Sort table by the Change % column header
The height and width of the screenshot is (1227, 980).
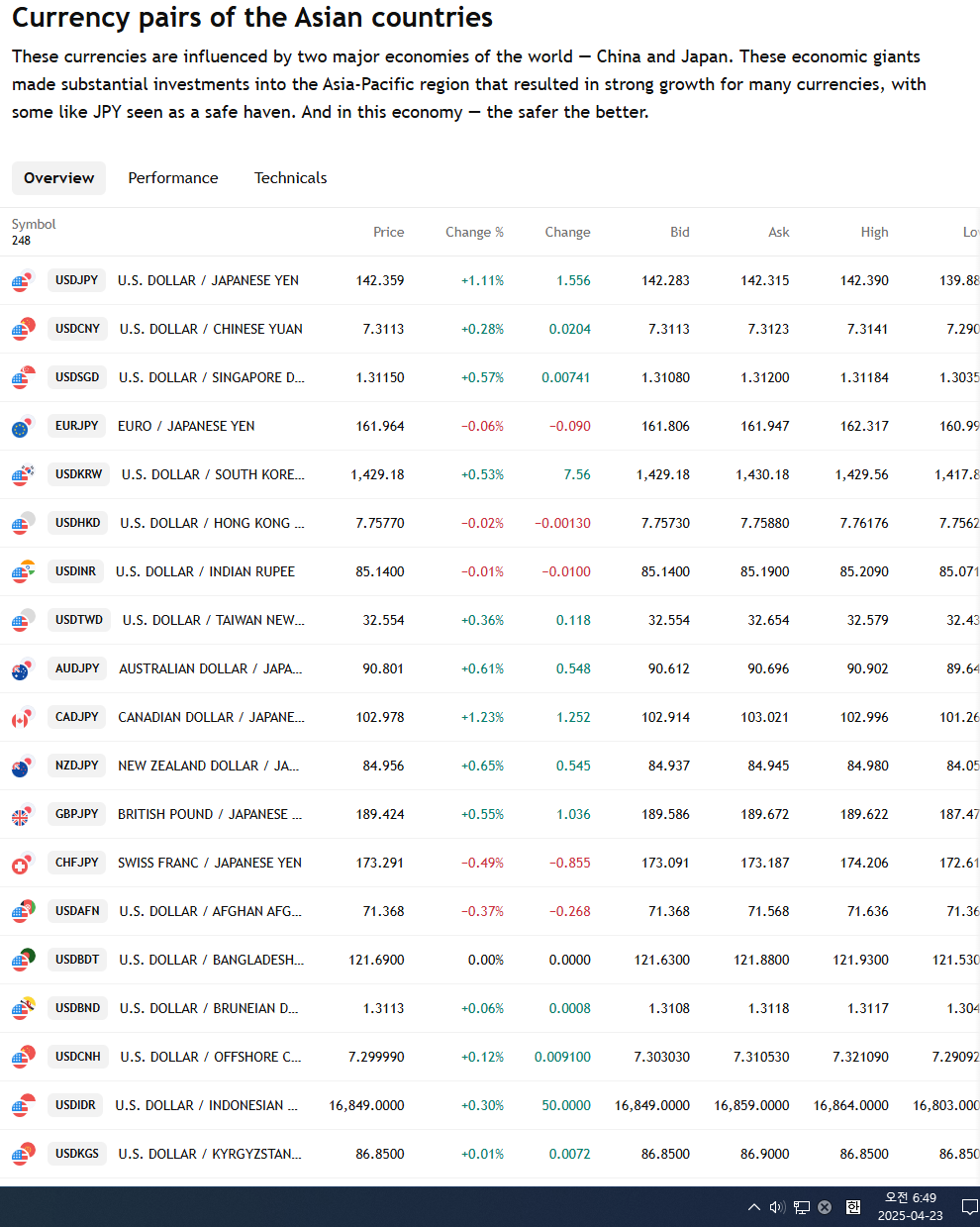[474, 232]
